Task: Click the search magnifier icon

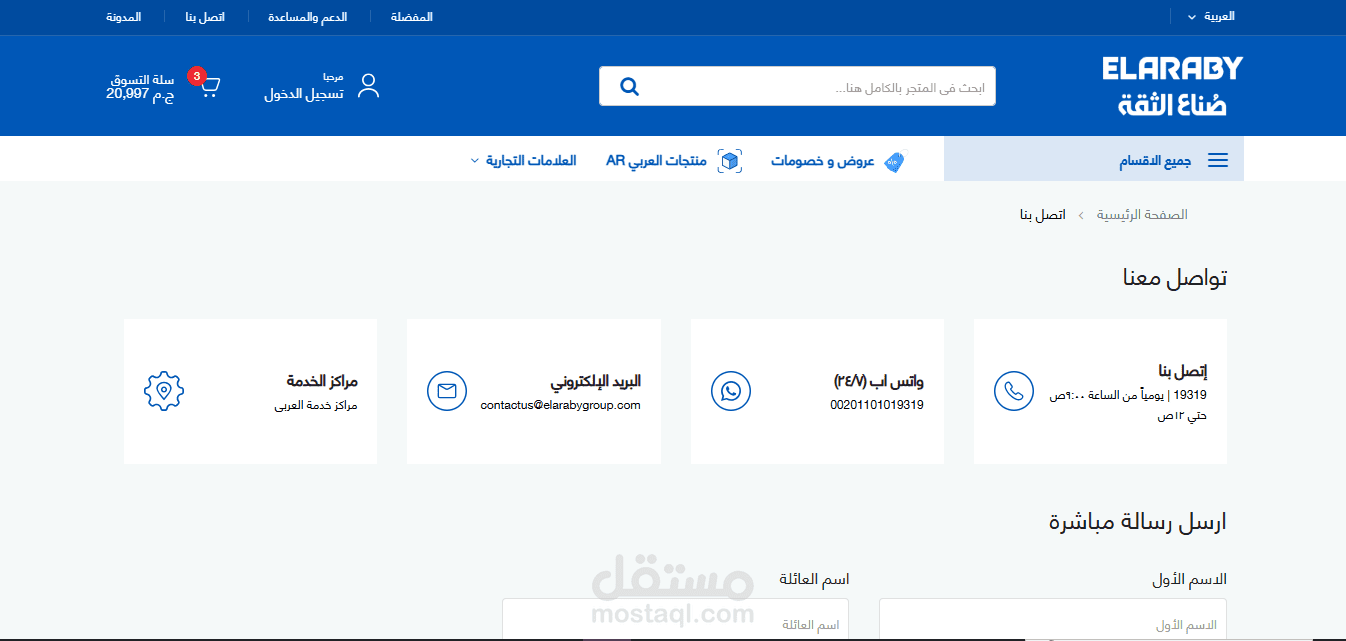Action: point(629,86)
